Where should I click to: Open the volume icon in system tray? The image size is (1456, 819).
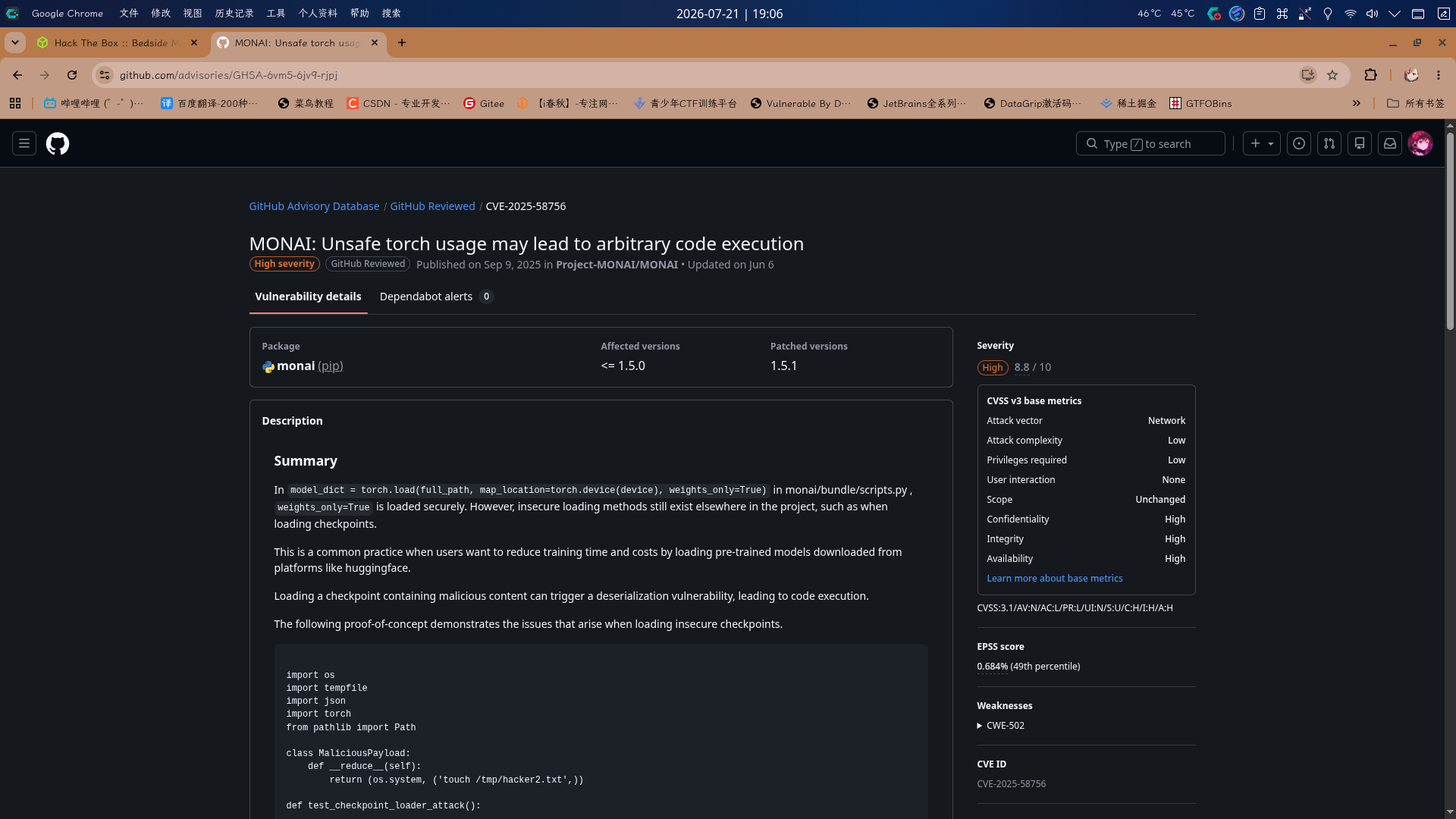pyautogui.click(x=1372, y=14)
